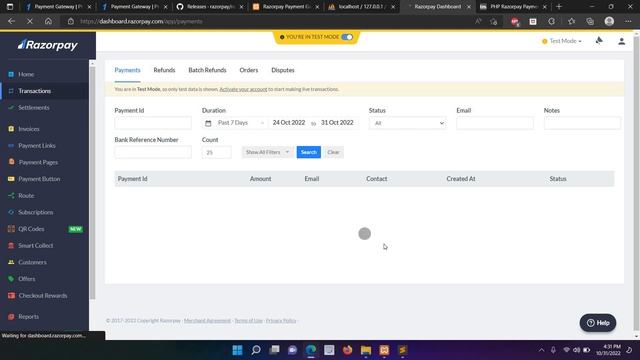Go to Invoices
The image size is (640, 360).
29,129
